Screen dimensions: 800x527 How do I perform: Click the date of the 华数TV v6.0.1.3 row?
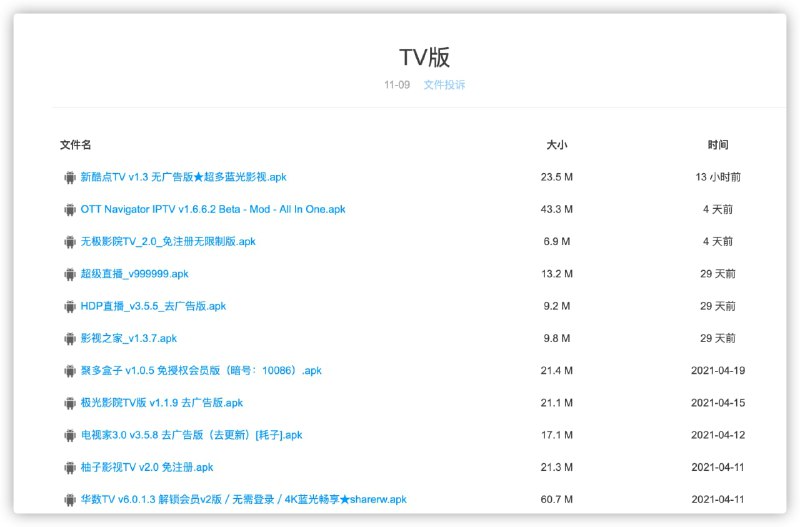point(718,499)
